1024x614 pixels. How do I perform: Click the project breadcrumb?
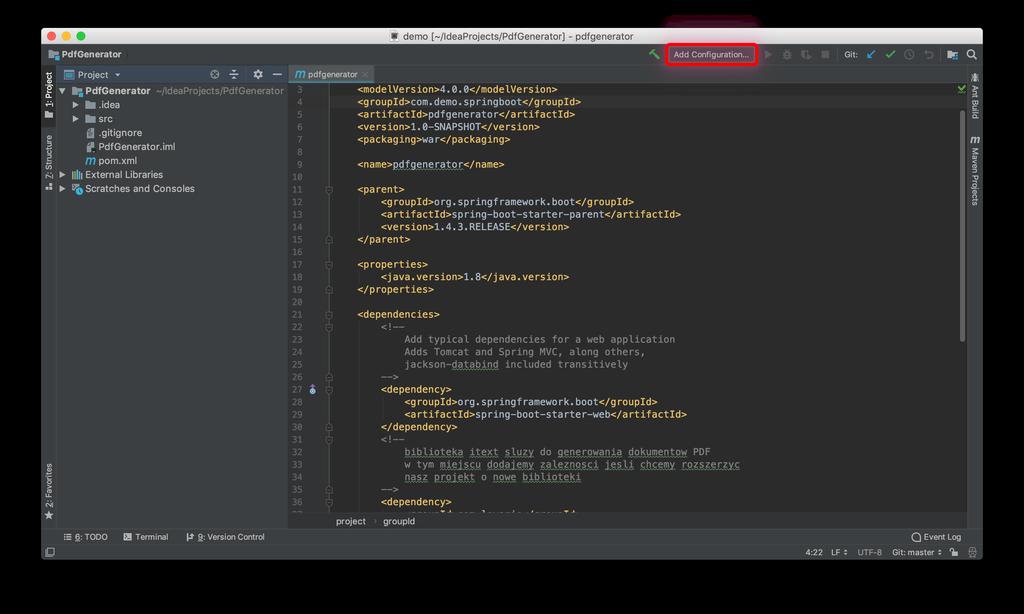(351, 521)
